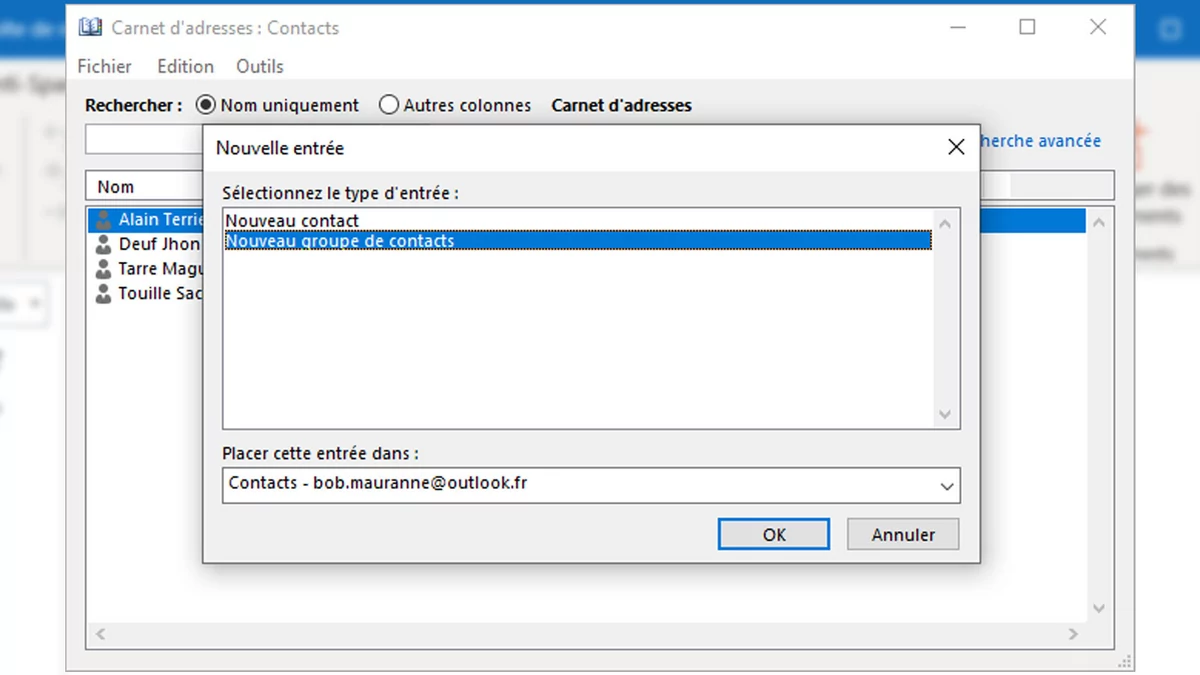Viewport: 1200px width, 675px height.
Task: Click the entry type list scroll-down arrow
Action: pyautogui.click(x=945, y=414)
